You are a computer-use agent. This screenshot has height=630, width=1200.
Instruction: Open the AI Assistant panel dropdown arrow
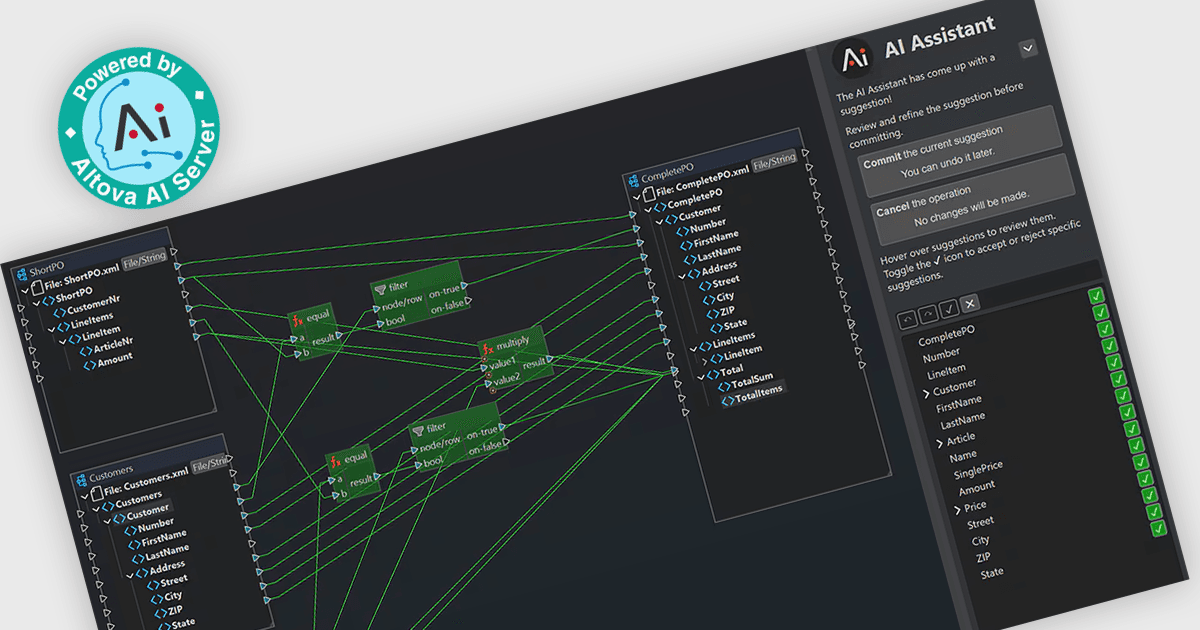(1026, 48)
